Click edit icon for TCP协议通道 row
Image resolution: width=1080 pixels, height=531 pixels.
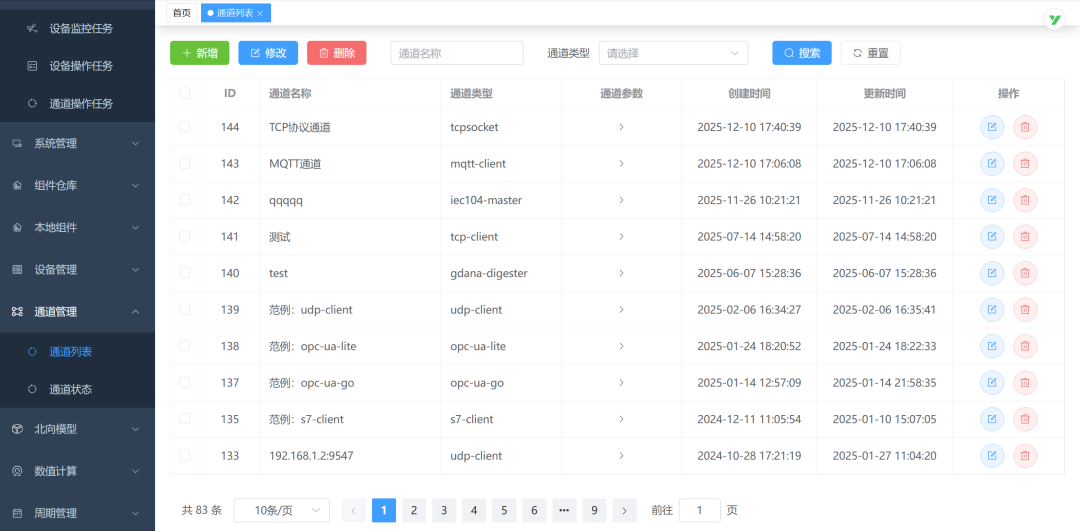pyautogui.click(x=992, y=127)
